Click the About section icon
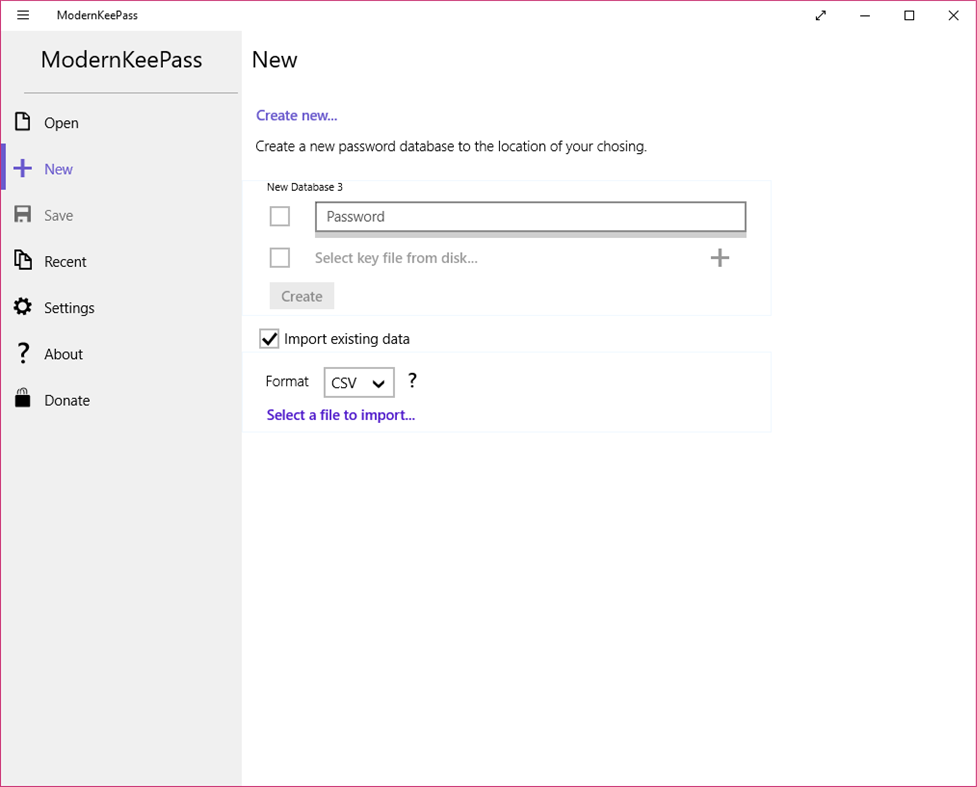 pos(22,353)
